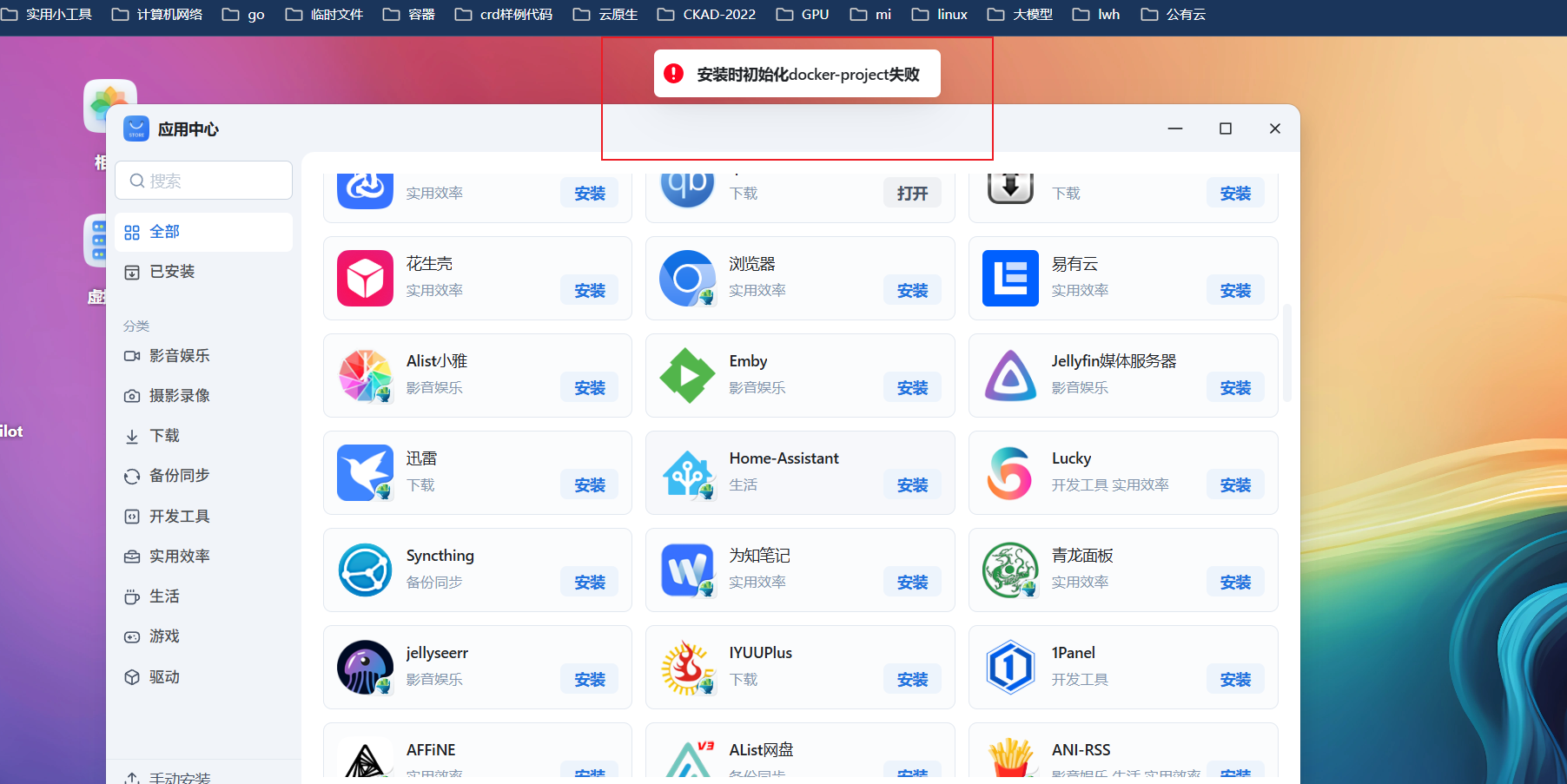Open the IYUUPlus app icon
This screenshot has width=1567, height=784.
coord(687,667)
